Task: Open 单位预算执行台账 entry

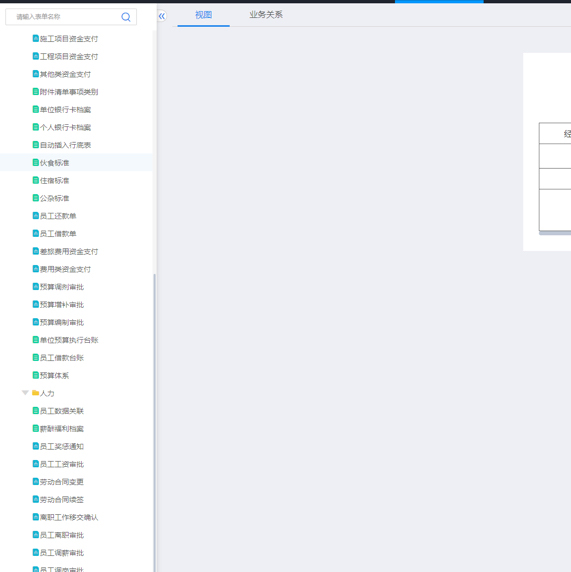Action: (69, 340)
